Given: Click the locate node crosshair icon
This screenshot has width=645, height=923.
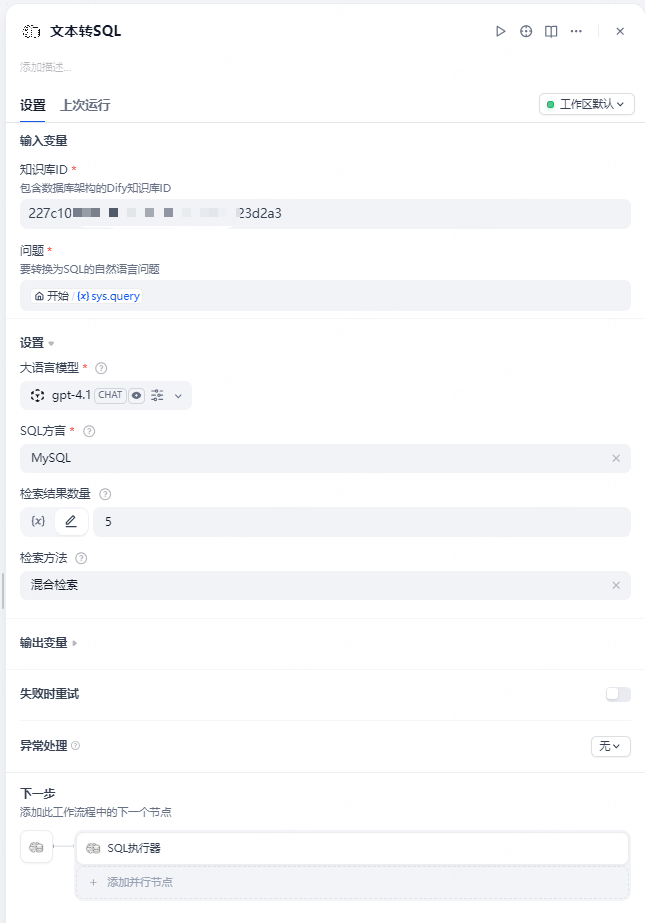Looking at the screenshot, I should click(526, 31).
